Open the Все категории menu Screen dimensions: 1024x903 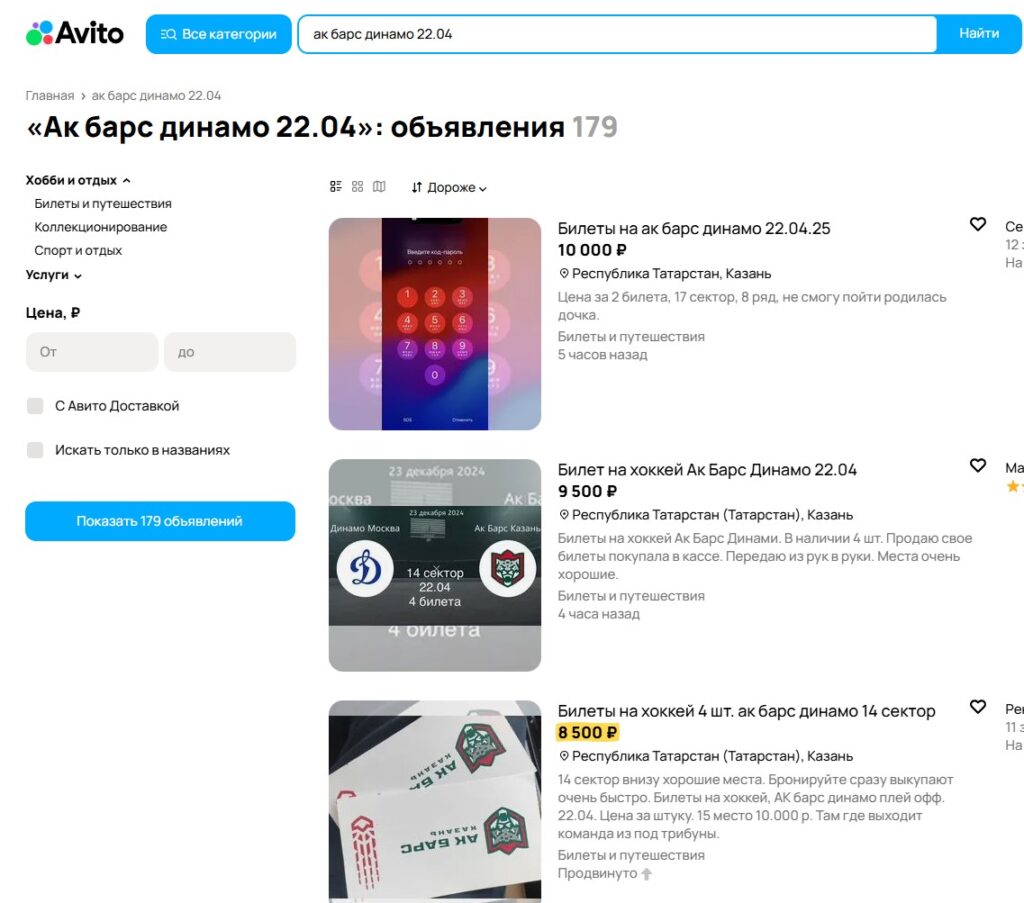(219, 34)
